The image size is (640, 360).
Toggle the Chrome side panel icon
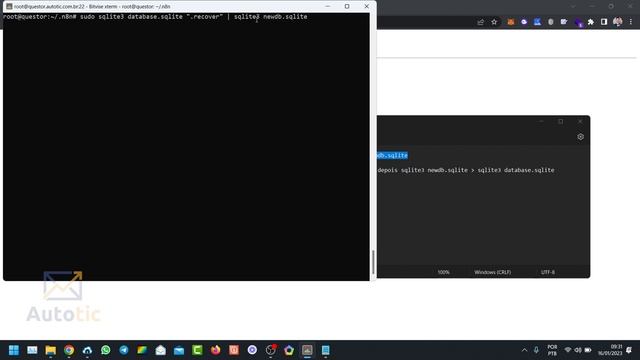point(604,22)
